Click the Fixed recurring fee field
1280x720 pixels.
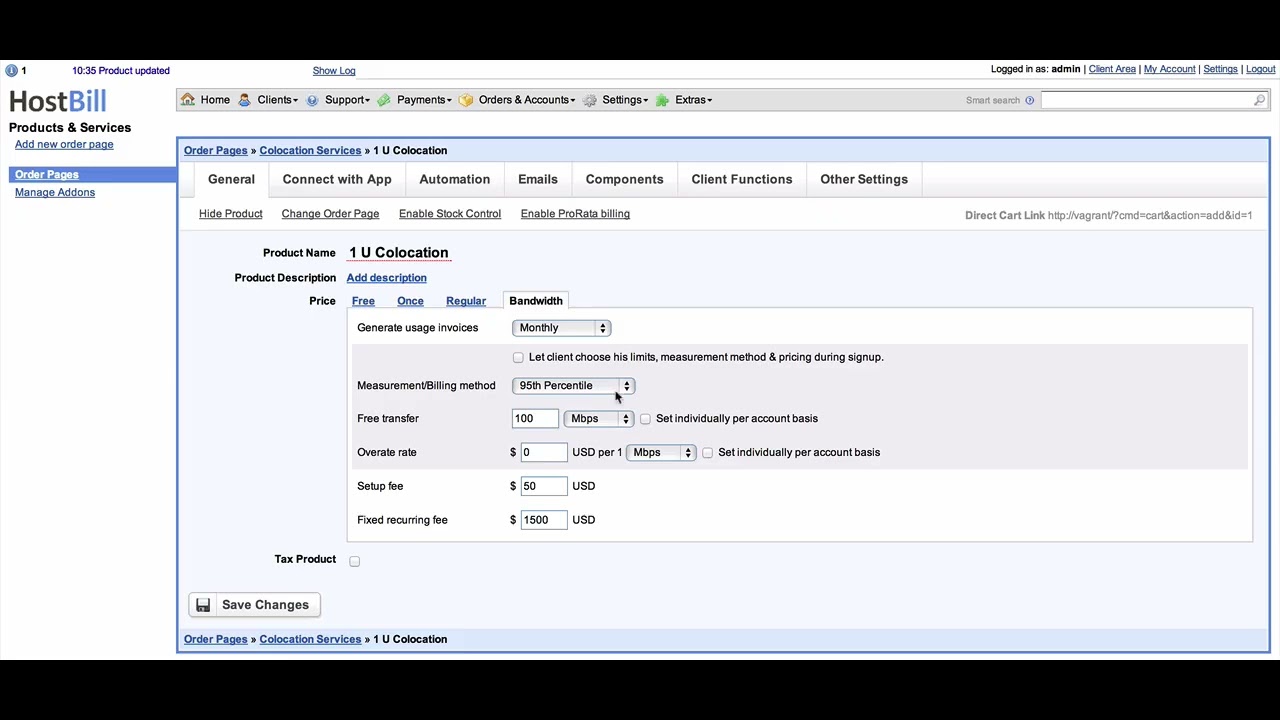544,521
